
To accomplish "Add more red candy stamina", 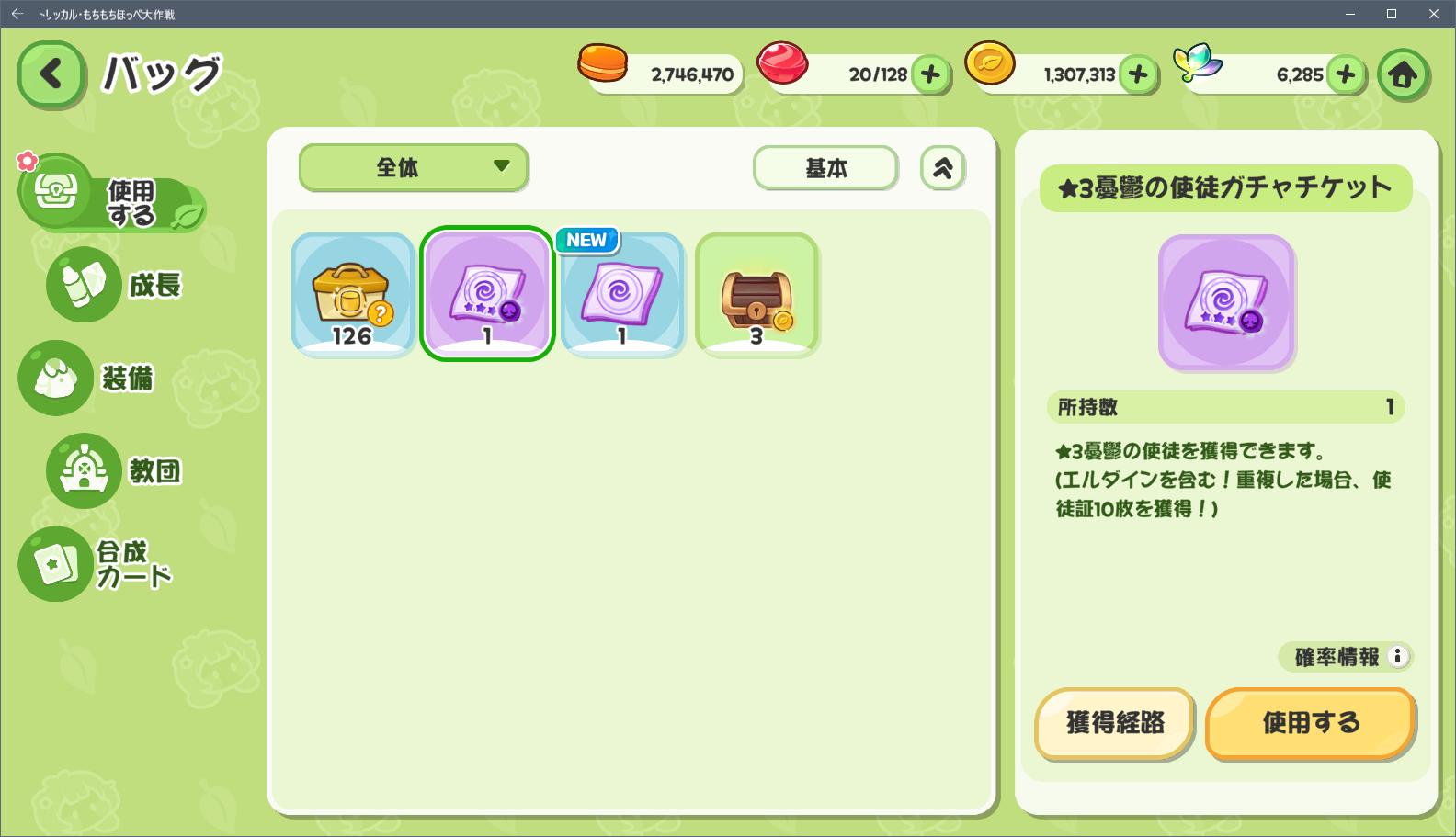I will coord(930,74).
